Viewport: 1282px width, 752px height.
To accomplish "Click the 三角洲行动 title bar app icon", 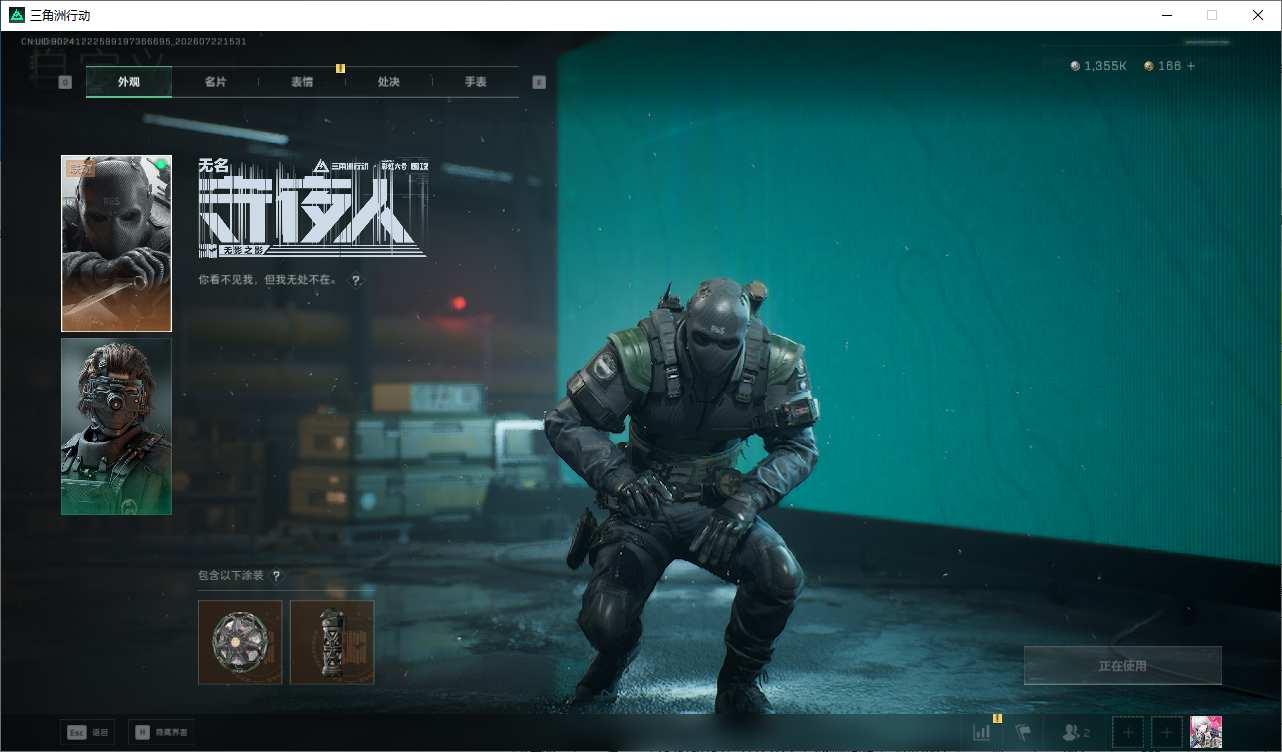I will [x=16, y=15].
